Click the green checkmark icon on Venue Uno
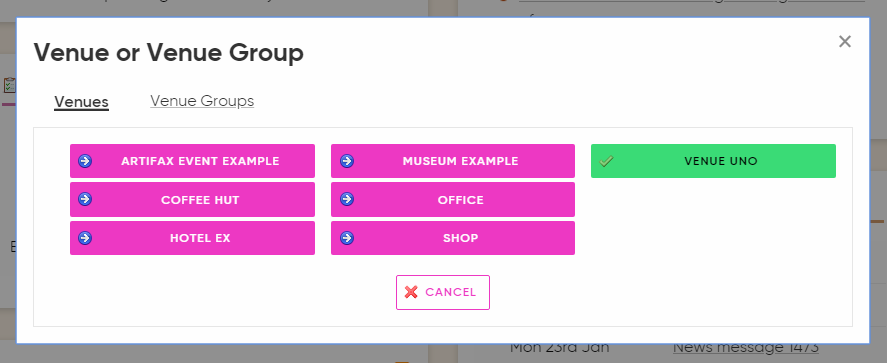This screenshot has width=887, height=363. pos(606,161)
